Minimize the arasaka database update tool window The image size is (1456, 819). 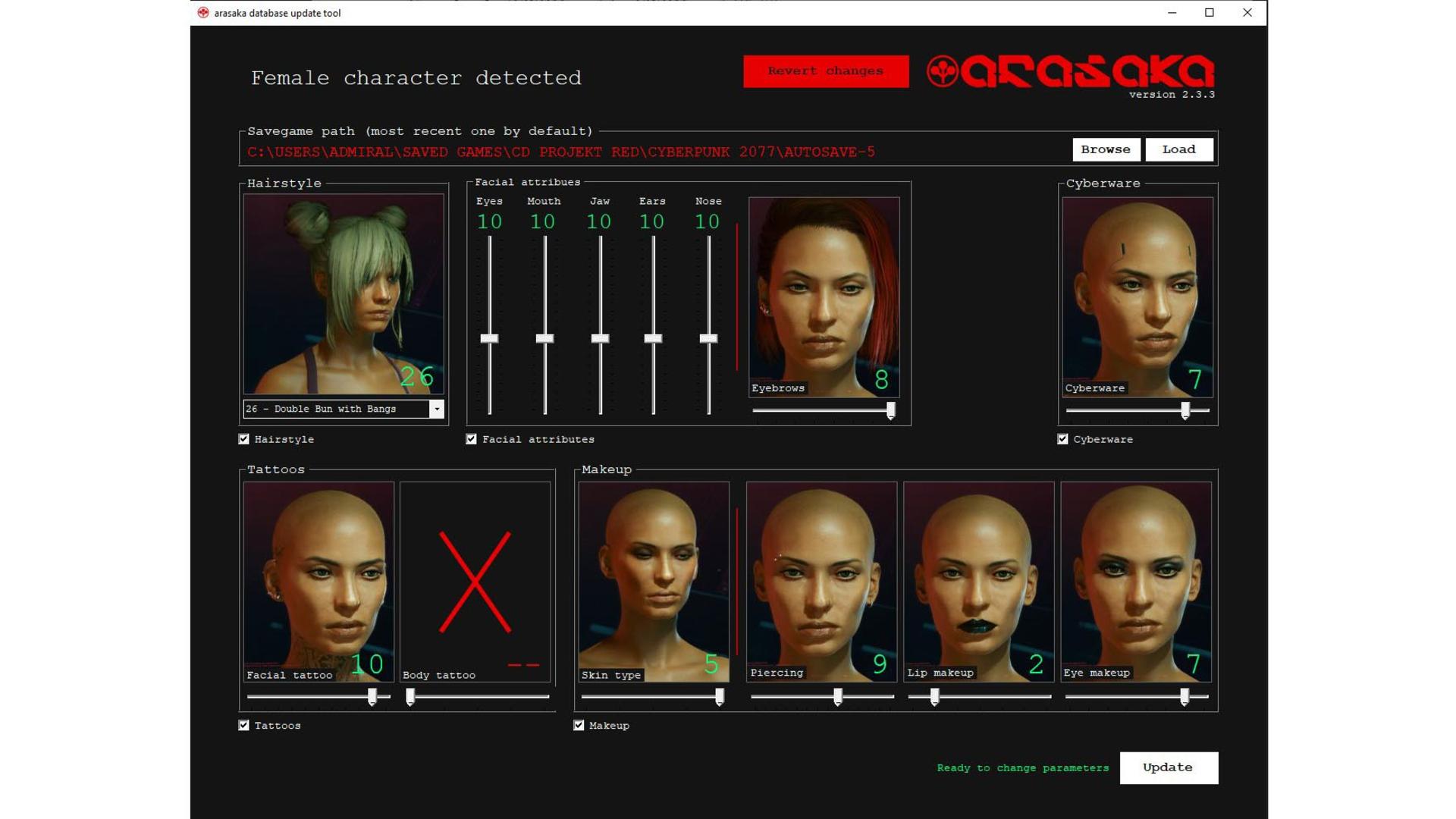pos(1172,13)
